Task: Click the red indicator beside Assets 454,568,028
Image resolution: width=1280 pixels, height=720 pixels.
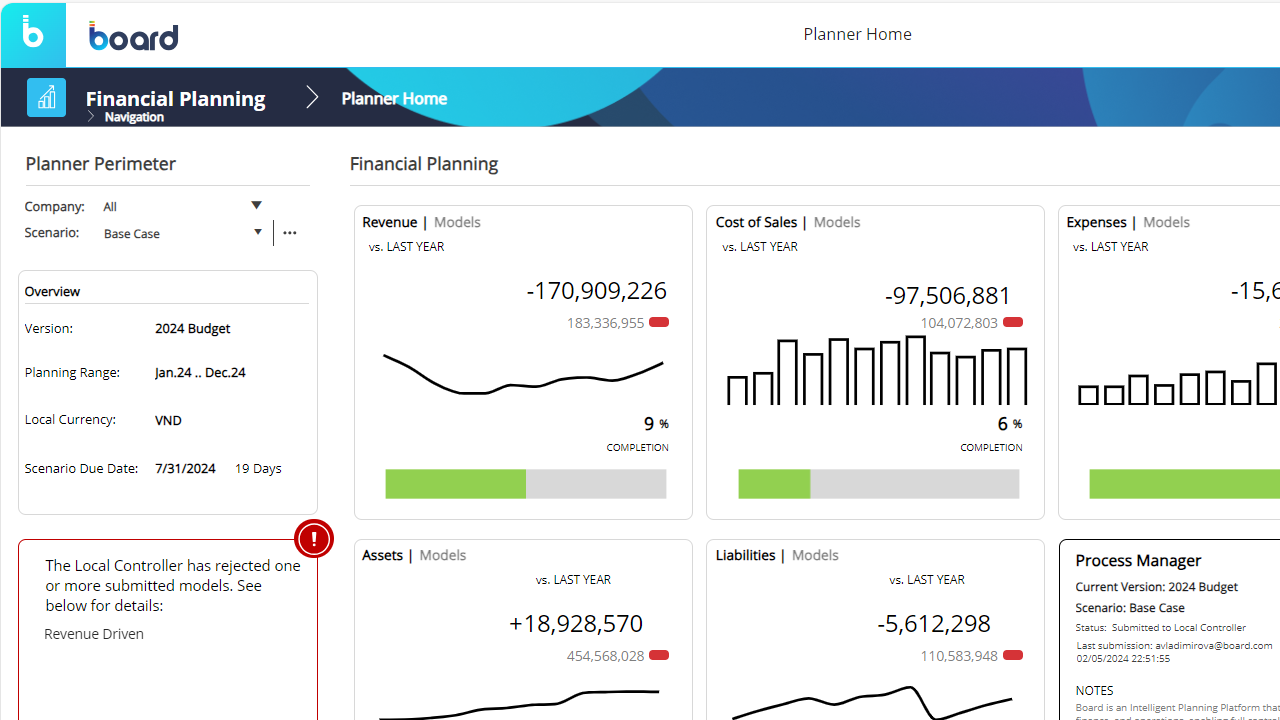Action: (659, 655)
